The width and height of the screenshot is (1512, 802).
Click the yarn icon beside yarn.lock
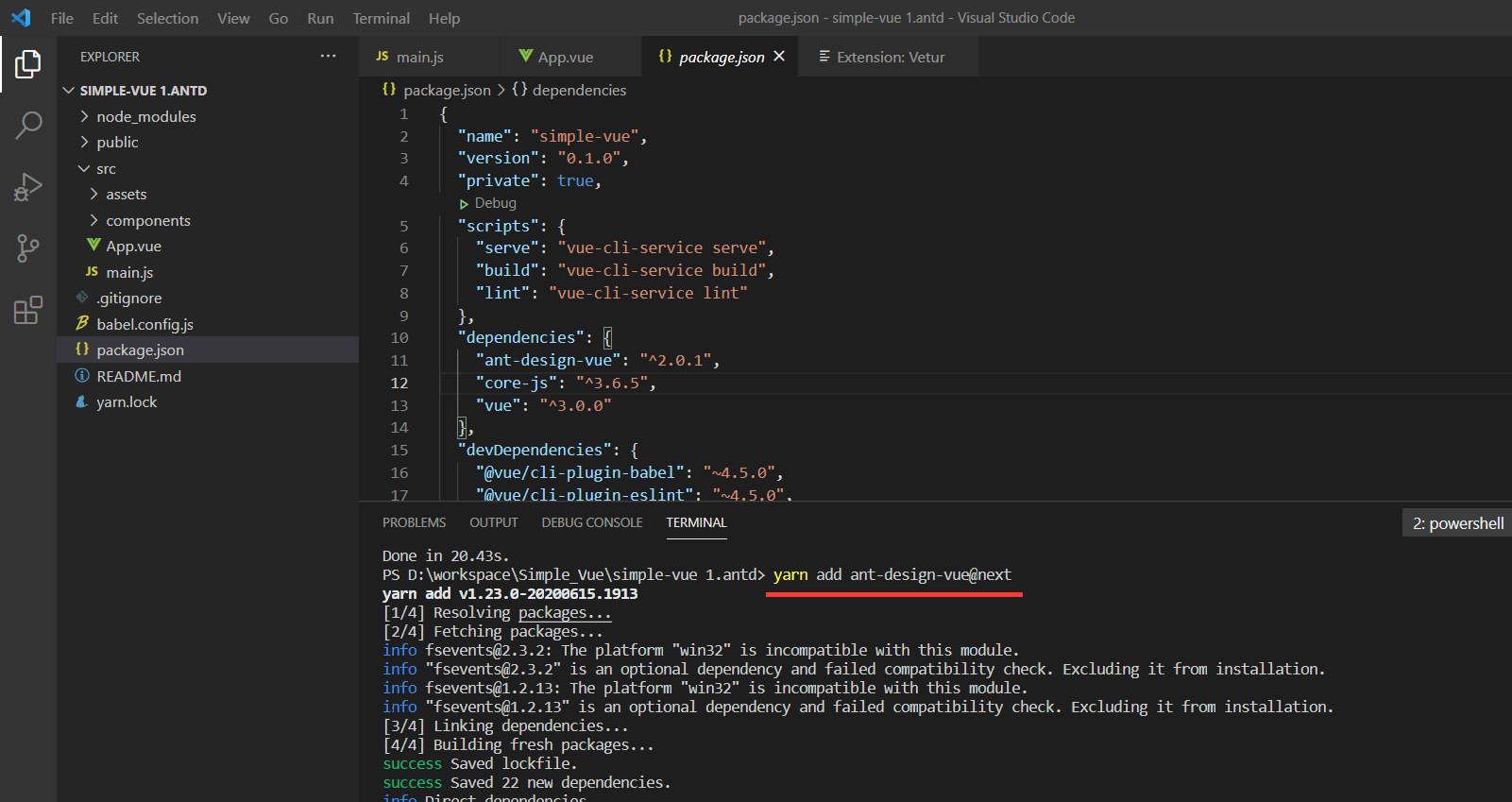pyautogui.click(x=82, y=401)
